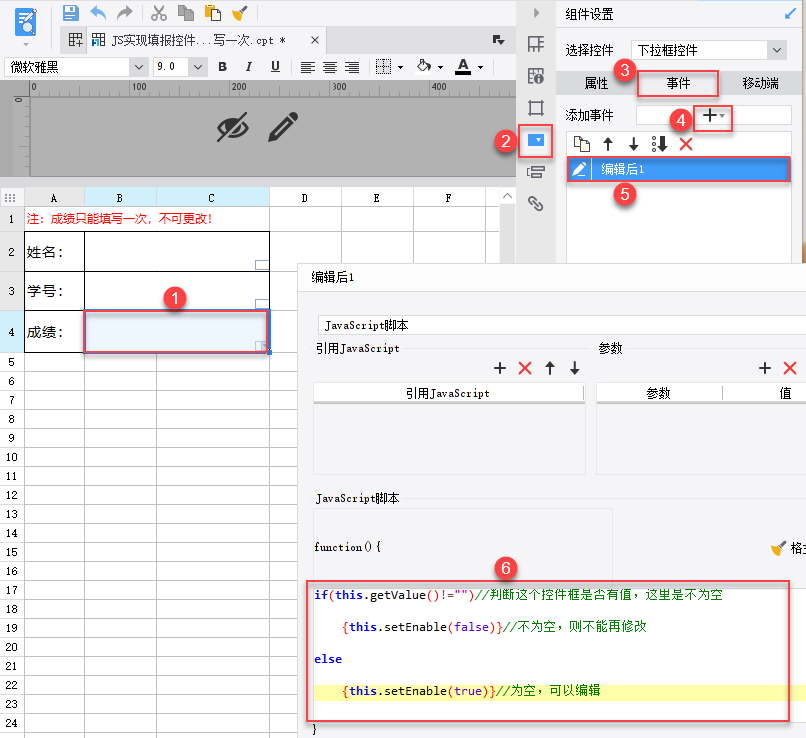Select the 成绩 input cell B4

pos(176,331)
